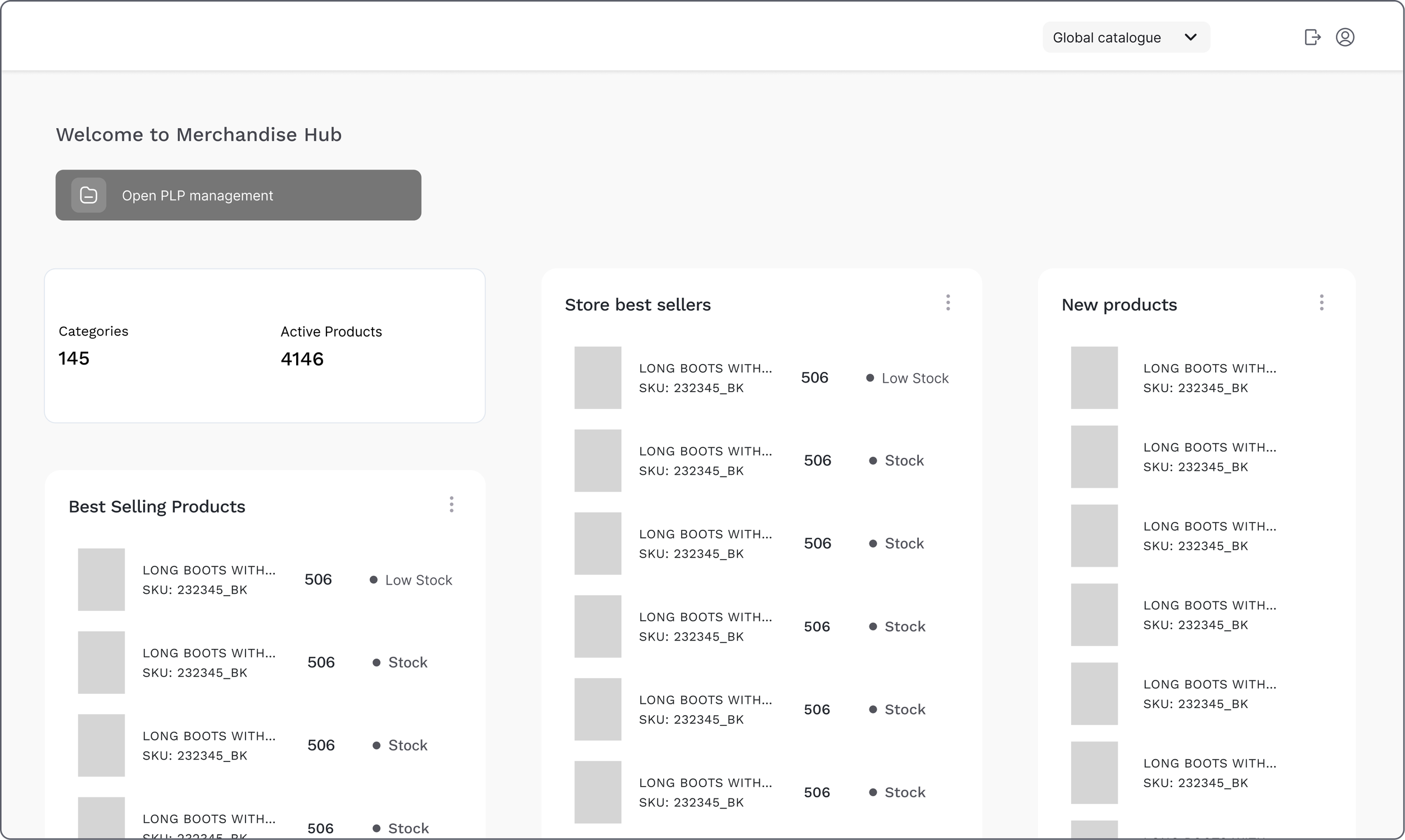The height and width of the screenshot is (840, 1405).
Task: Open Store best sellers kebab menu
Action: (x=948, y=303)
